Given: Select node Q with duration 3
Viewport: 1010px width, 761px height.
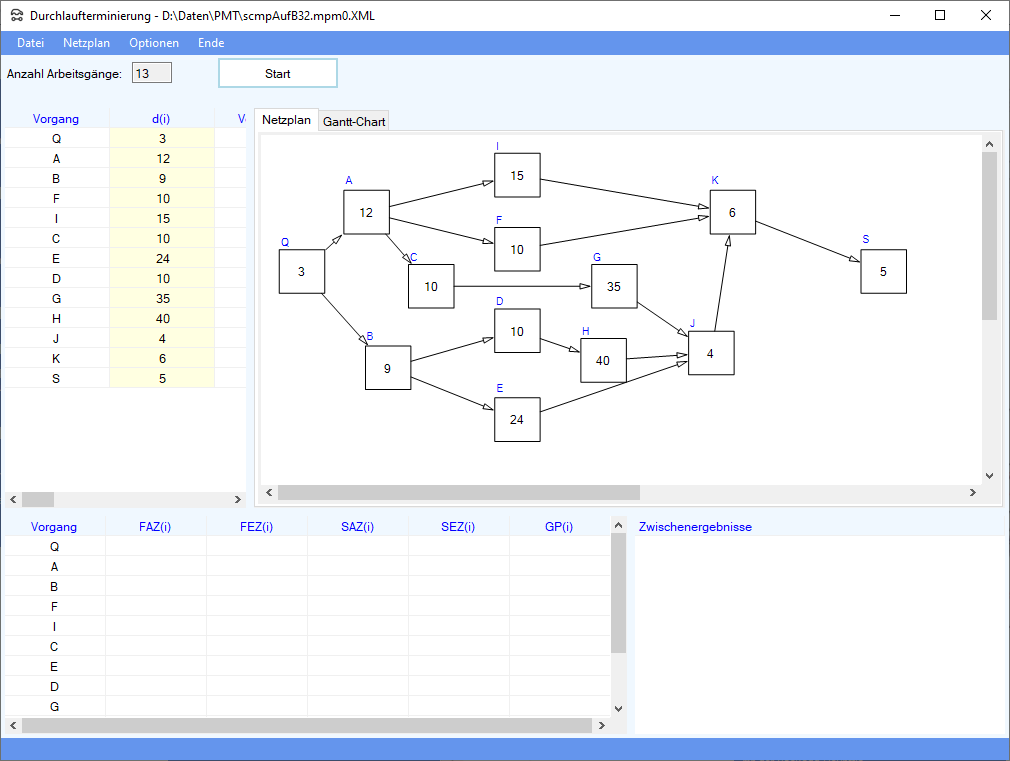Looking at the screenshot, I should click(301, 271).
